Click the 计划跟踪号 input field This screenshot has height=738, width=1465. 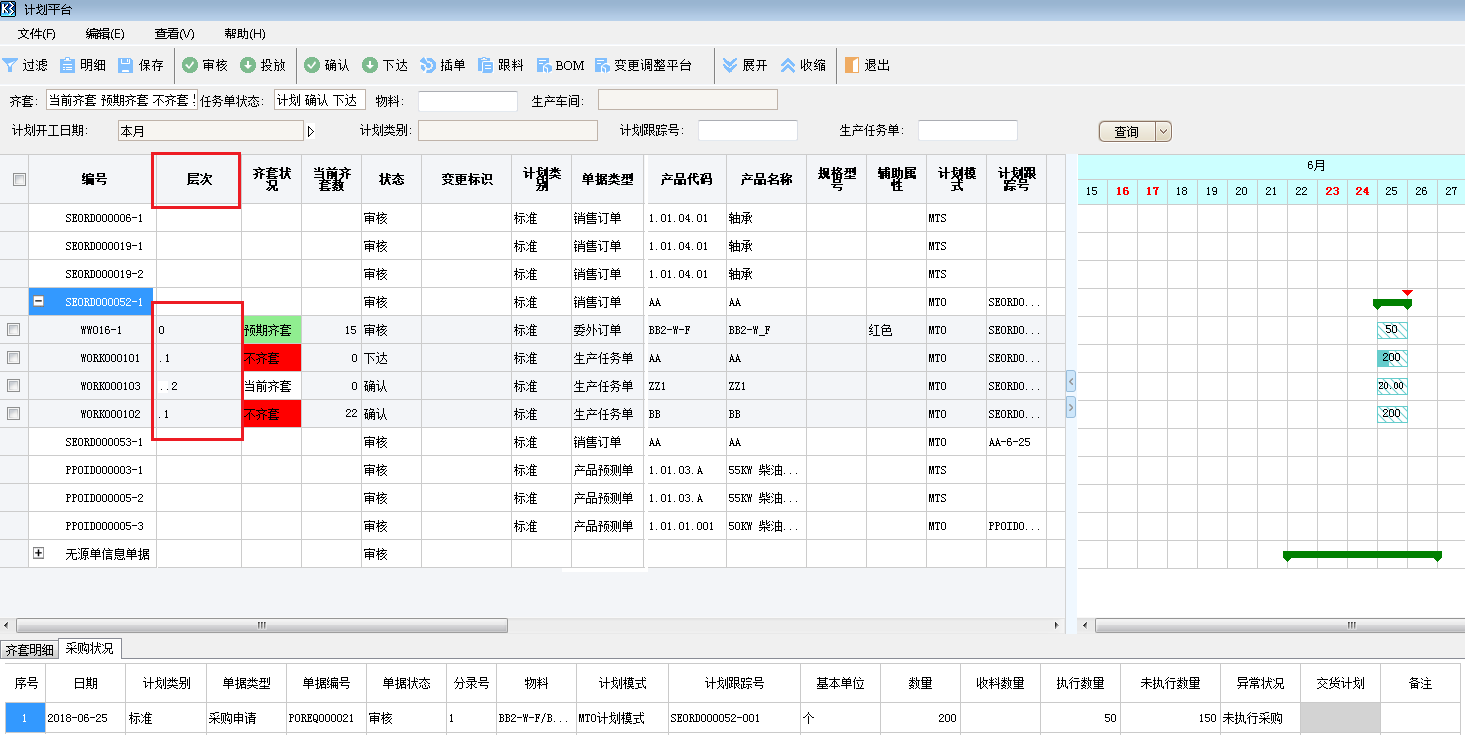pyautogui.click(x=747, y=131)
